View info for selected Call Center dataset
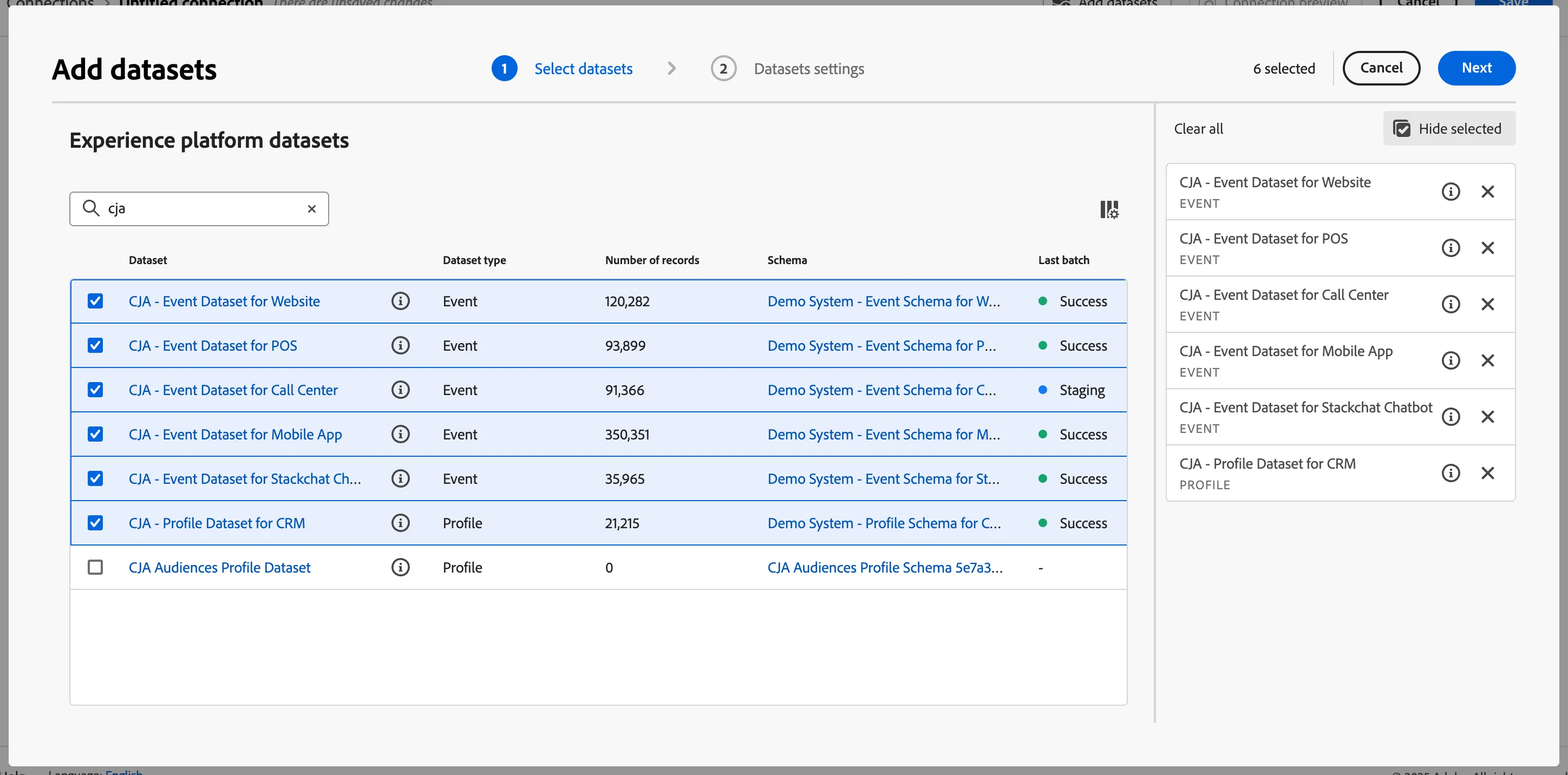Viewport: 1568px width, 775px height. pos(1451,304)
